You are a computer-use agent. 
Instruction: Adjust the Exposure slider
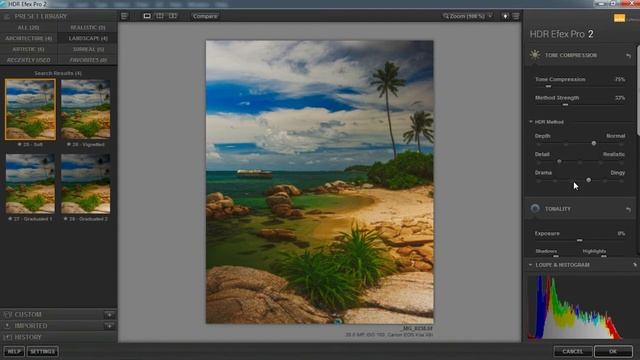(x=580, y=240)
